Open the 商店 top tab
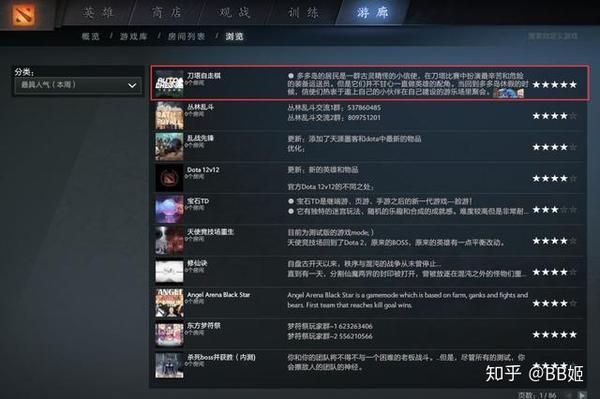This screenshot has height=399, width=600. coord(166,13)
